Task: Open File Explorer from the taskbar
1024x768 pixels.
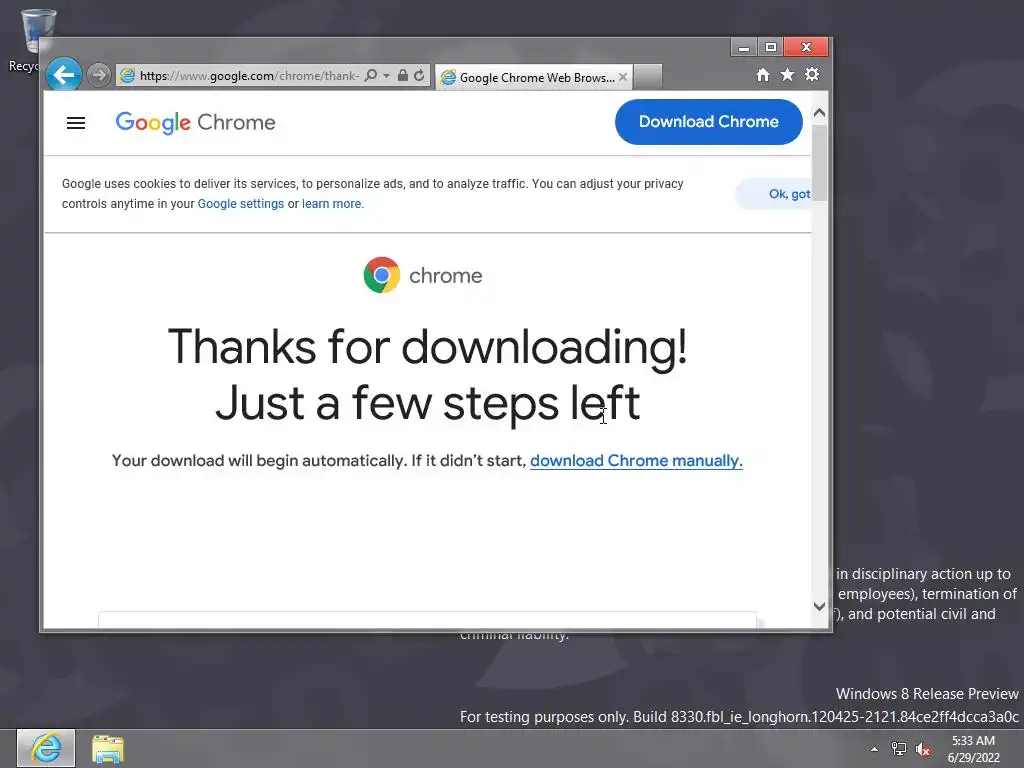Action: pos(108,749)
